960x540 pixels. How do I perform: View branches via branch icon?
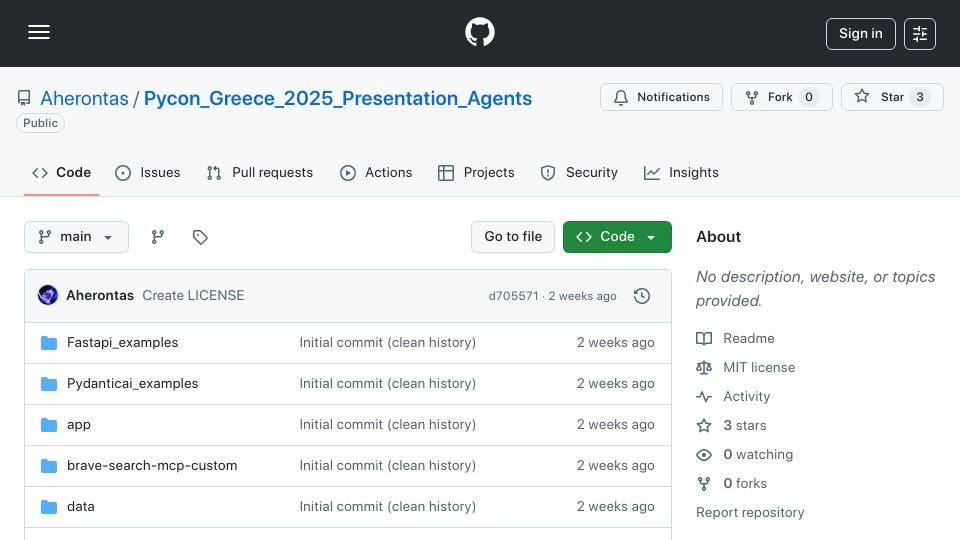pos(158,237)
